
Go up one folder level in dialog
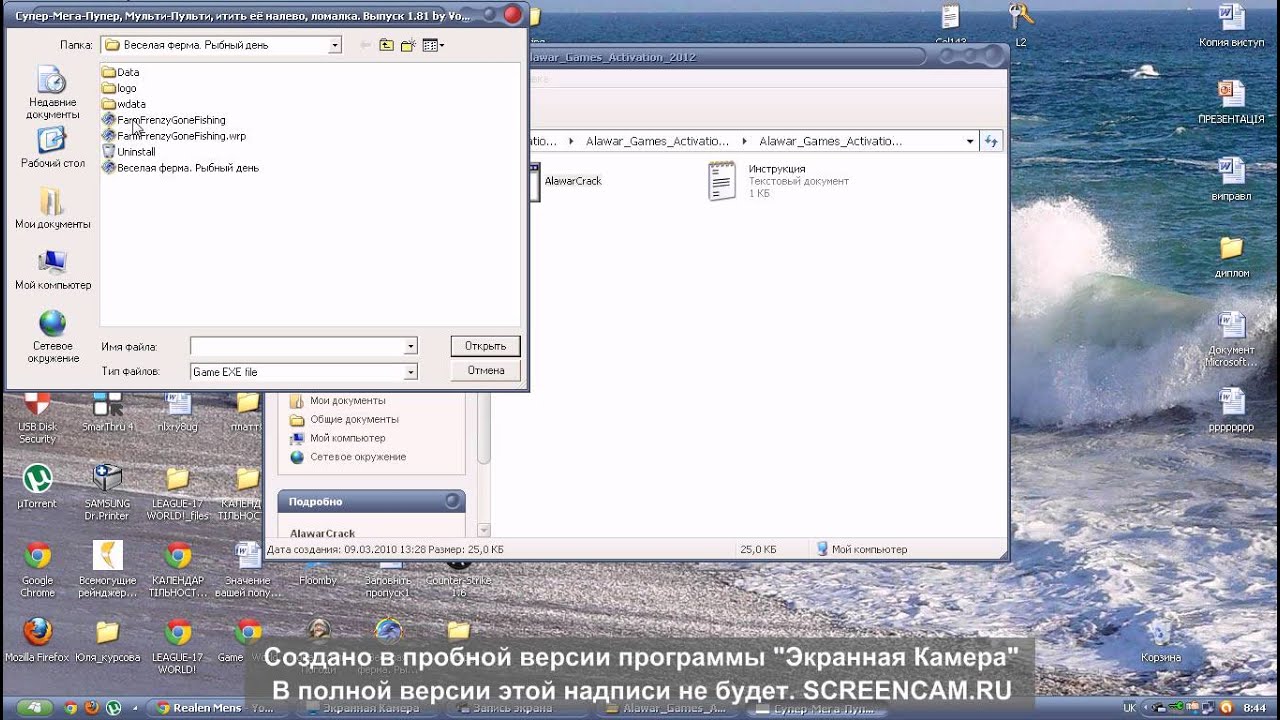[386, 45]
